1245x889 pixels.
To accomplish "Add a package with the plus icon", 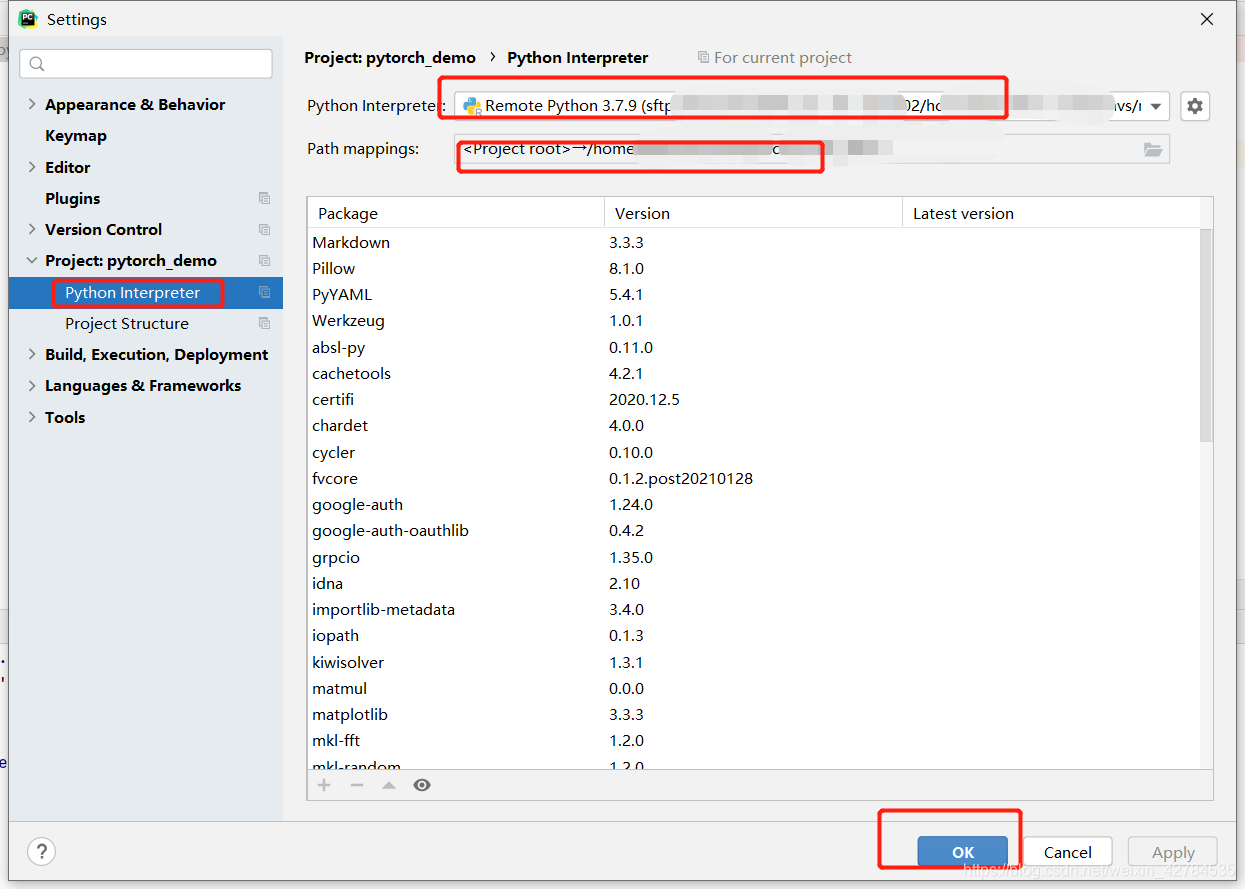I will coord(324,785).
